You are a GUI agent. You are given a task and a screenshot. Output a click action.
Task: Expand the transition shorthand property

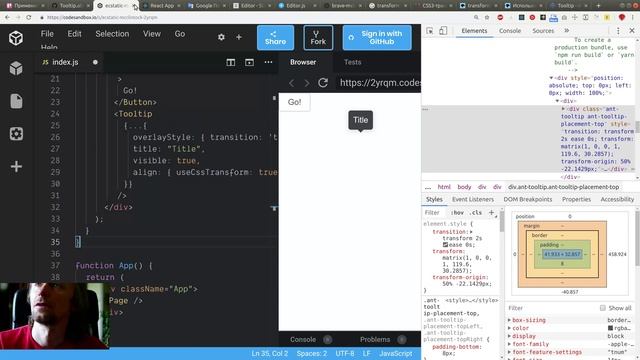click(471, 231)
